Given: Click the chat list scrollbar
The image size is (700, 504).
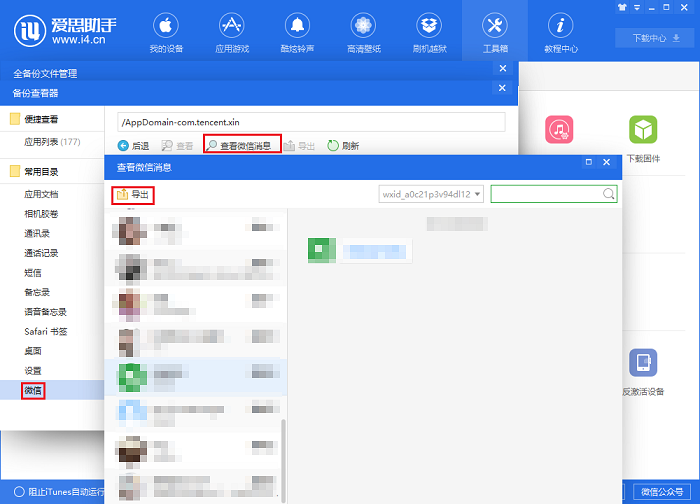Looking at the screenshot, I should (283, 460).
